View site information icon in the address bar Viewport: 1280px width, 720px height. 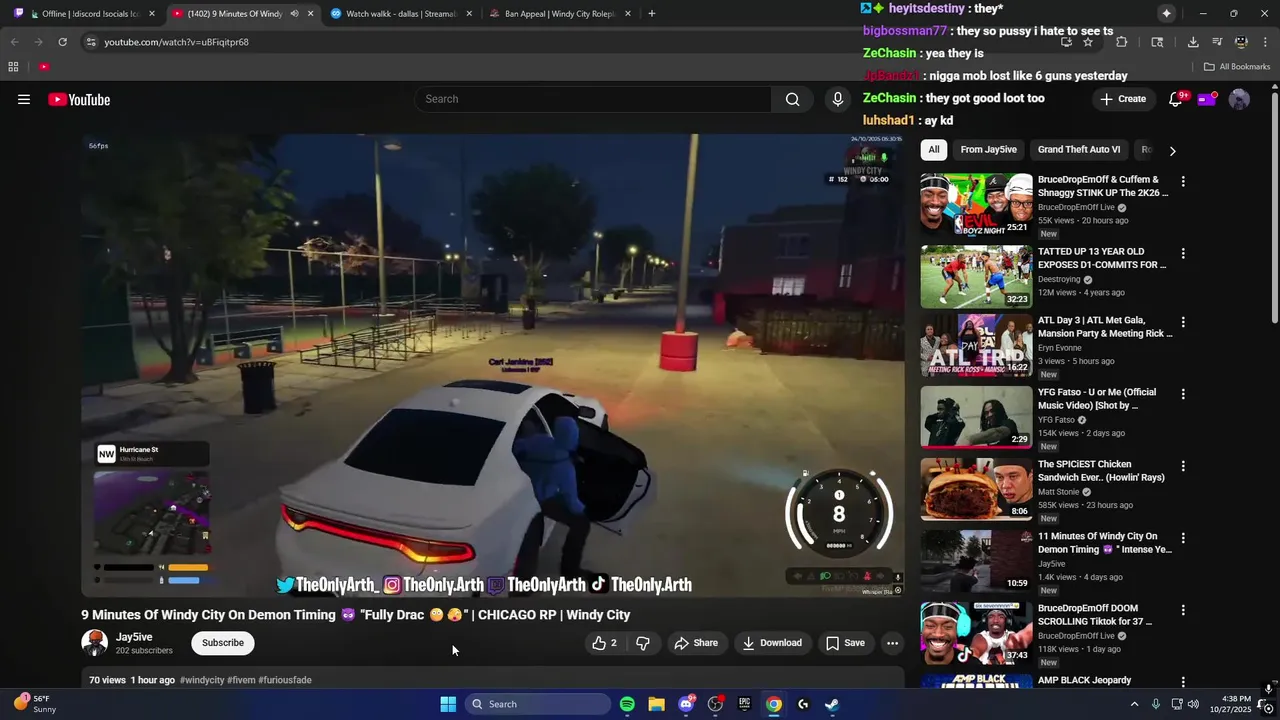(90, 42)
